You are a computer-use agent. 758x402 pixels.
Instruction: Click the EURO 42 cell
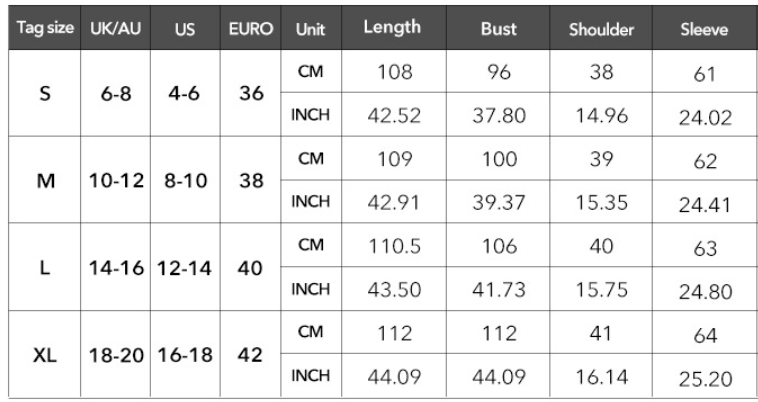point(252,355)
